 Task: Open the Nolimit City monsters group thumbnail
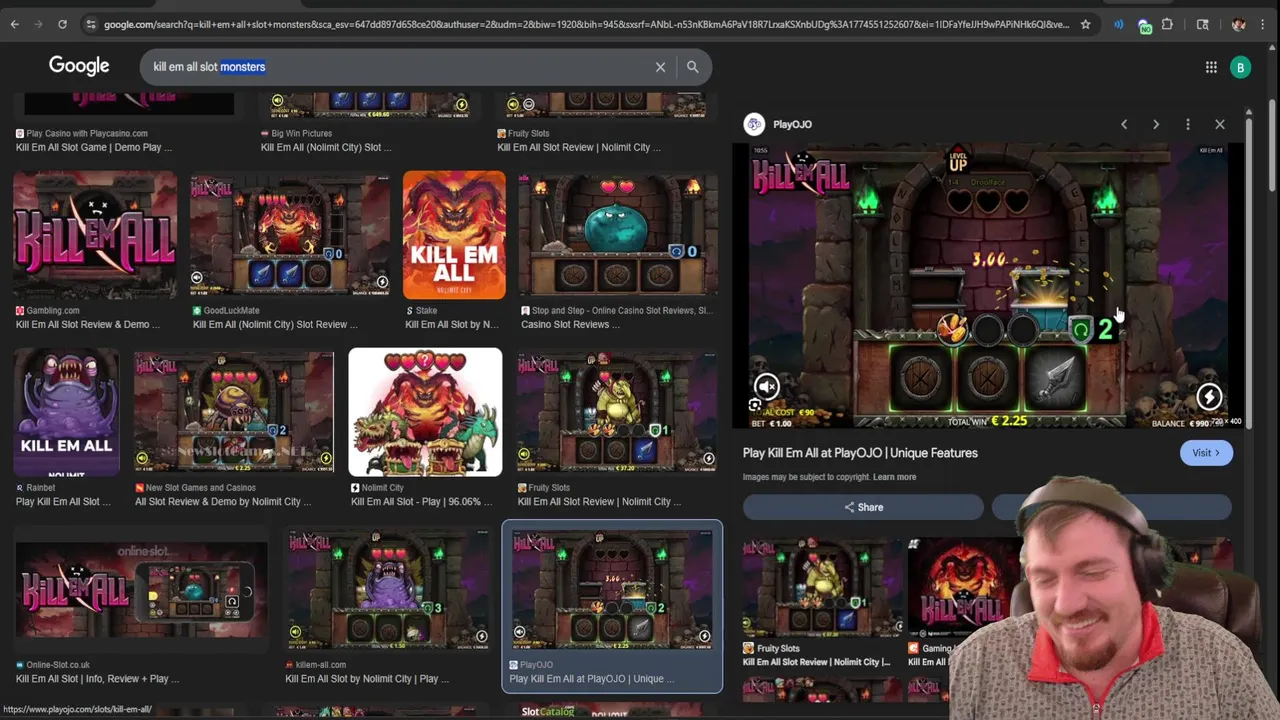coord(425,412)
